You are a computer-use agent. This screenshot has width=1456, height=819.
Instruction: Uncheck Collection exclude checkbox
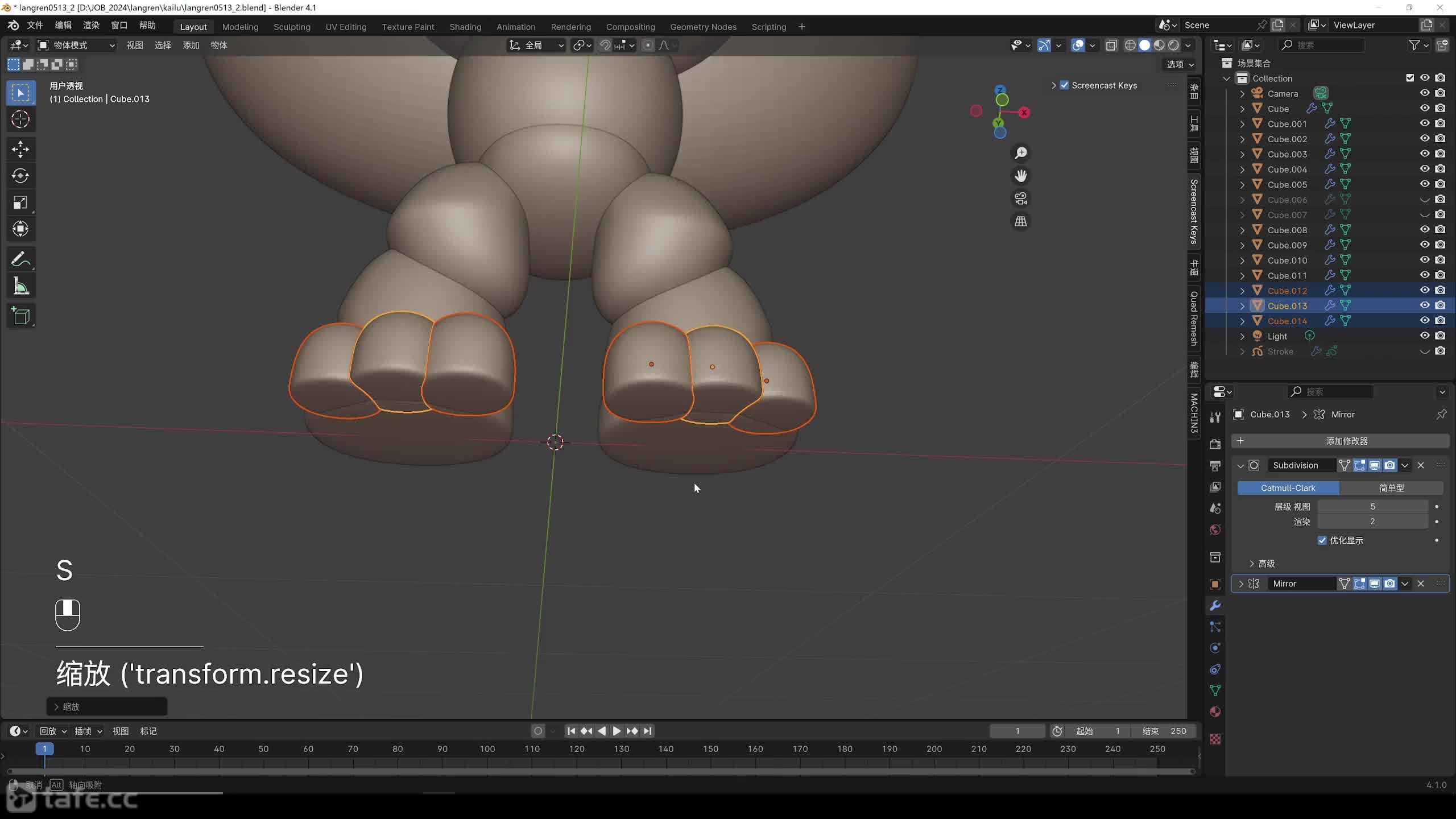1410,78
